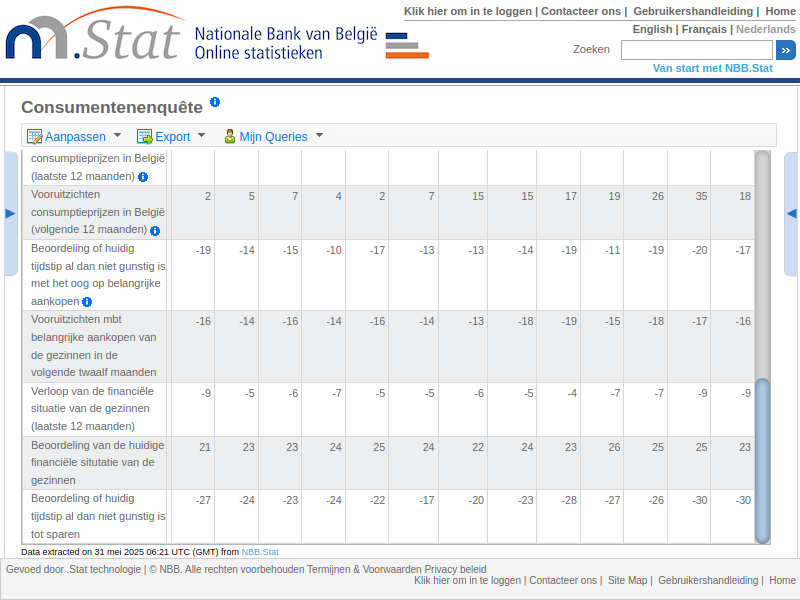Expand the right side panel arrow
Screen dimensions: 800x600
791,213
